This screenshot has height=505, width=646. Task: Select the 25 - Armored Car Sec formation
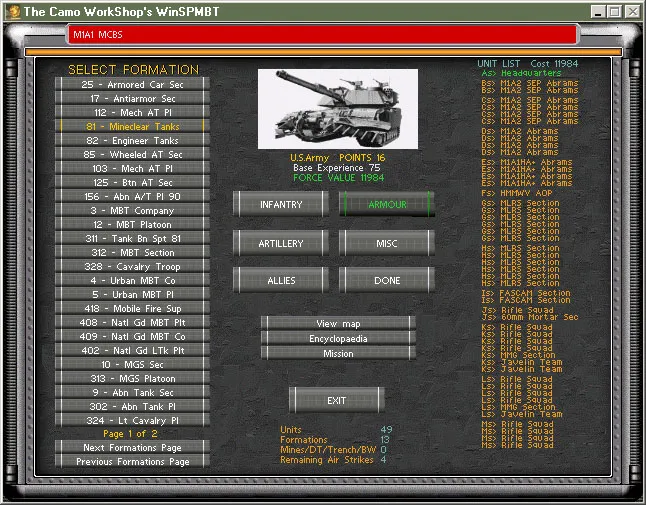[133, 84]
